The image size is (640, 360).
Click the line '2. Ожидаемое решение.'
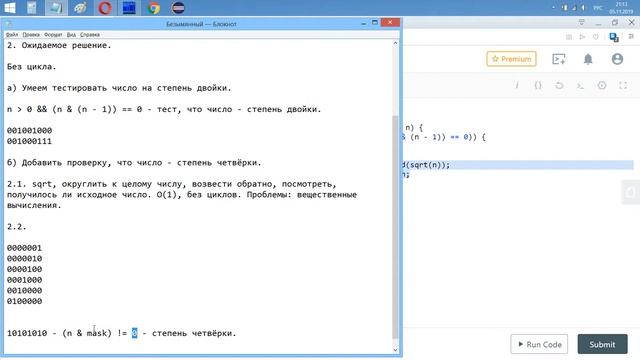[59, 46]
